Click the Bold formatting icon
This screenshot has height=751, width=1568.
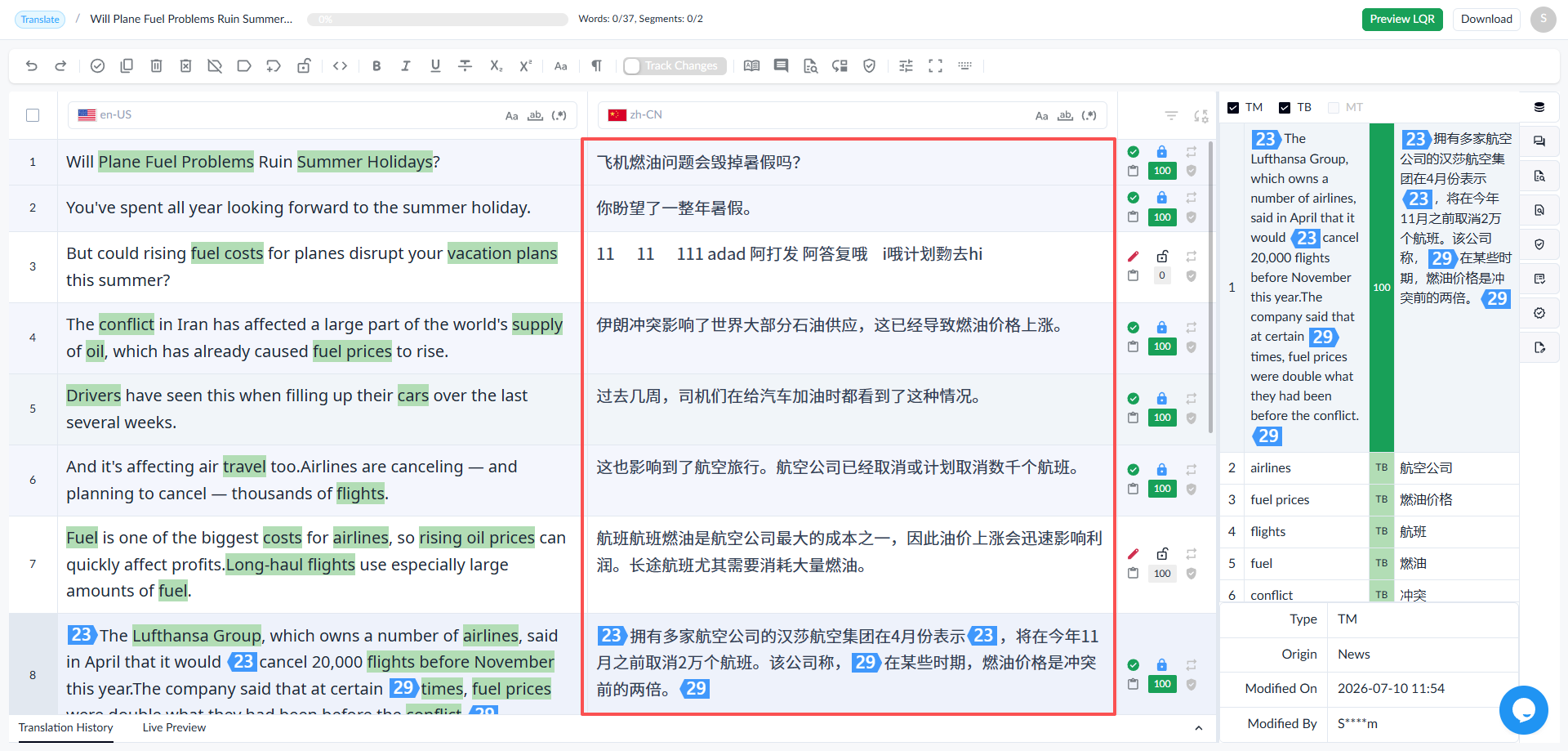pyautogui.click(x=376, y=66)
